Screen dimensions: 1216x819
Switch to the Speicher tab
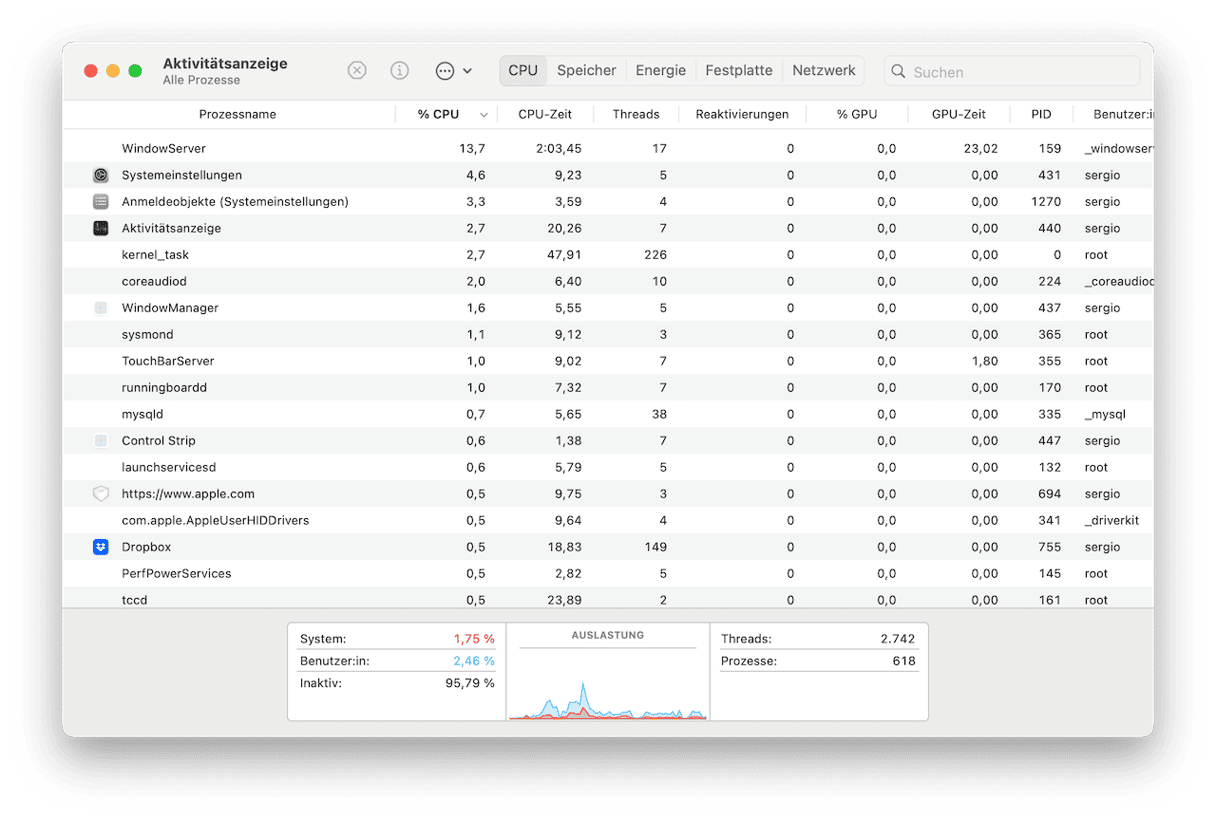(x=586, y=70)
